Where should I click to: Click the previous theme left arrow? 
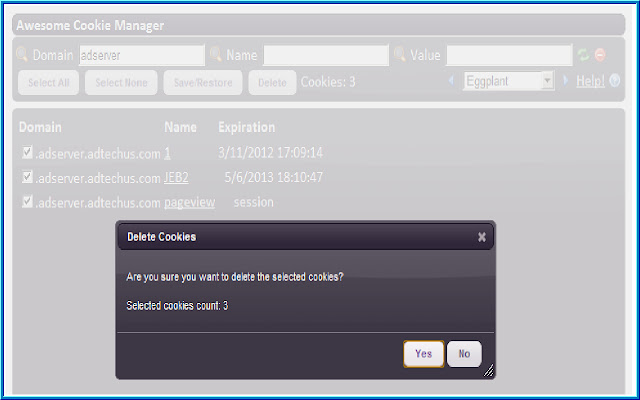click(x=451, y=80)
